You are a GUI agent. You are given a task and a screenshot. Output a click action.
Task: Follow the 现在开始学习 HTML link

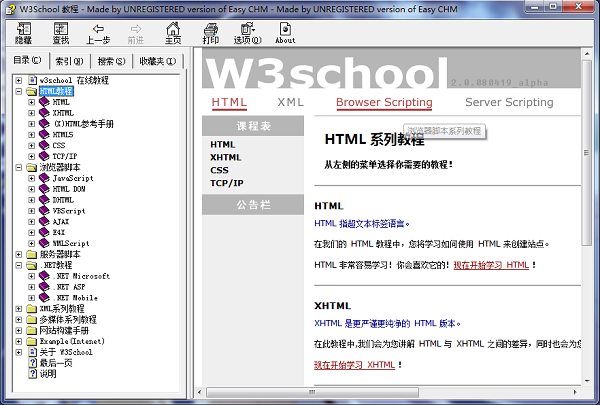[x=491, y=265]
